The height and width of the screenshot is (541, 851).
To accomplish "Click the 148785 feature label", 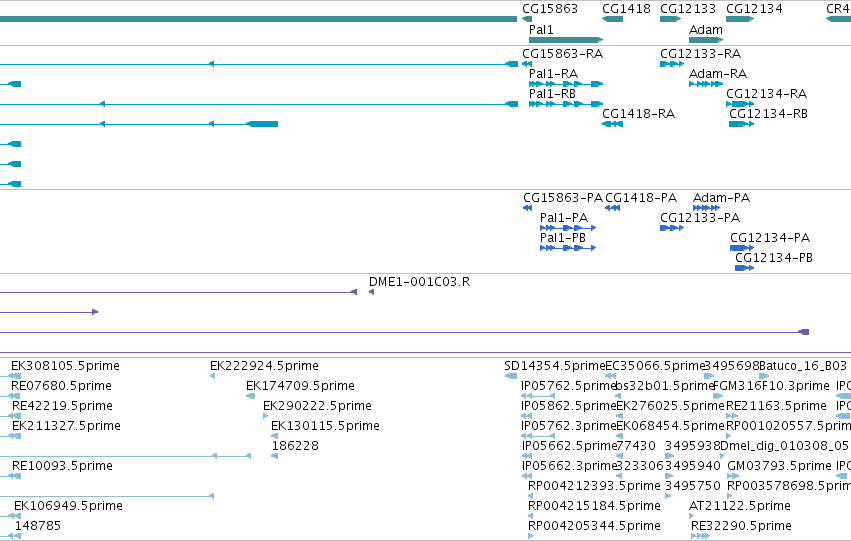I will (x=38, y=526).
